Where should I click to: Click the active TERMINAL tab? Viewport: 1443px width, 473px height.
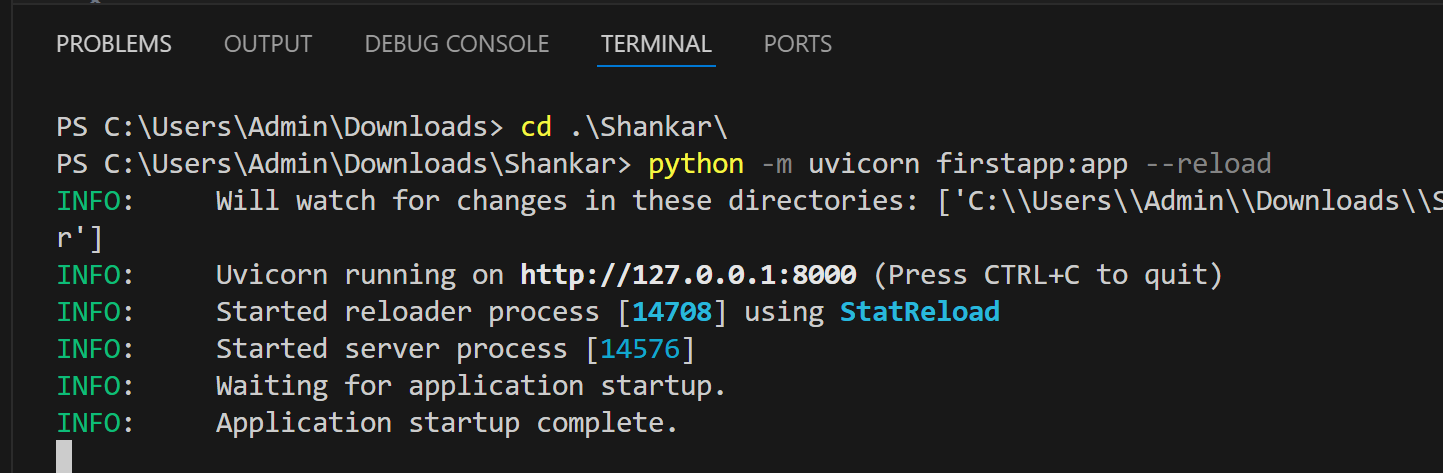(x=656, y=44)
